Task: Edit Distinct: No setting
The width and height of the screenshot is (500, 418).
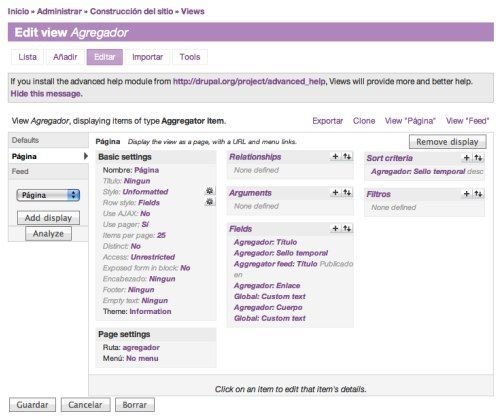Action: point(136,246)
